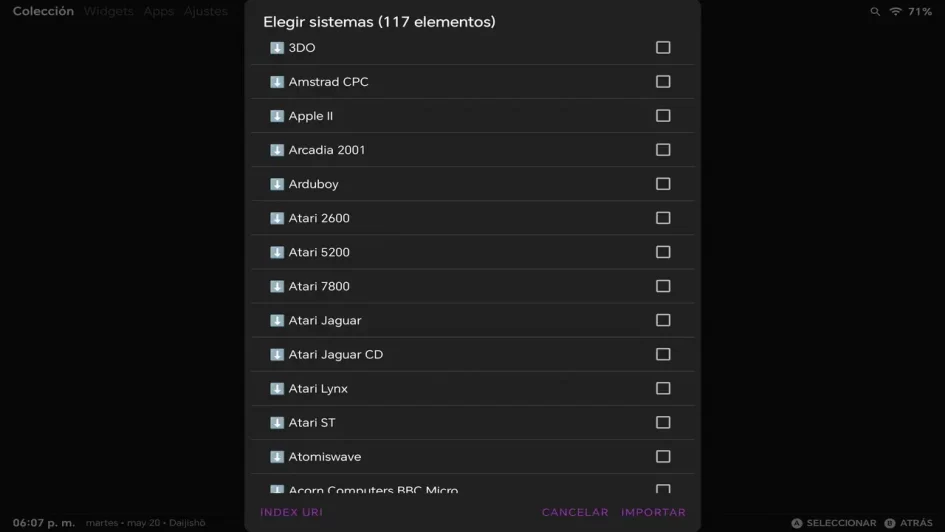Toggle the Atari 7800 checkbox
Viewport: 945px width, 532px height.
point(663,286)
